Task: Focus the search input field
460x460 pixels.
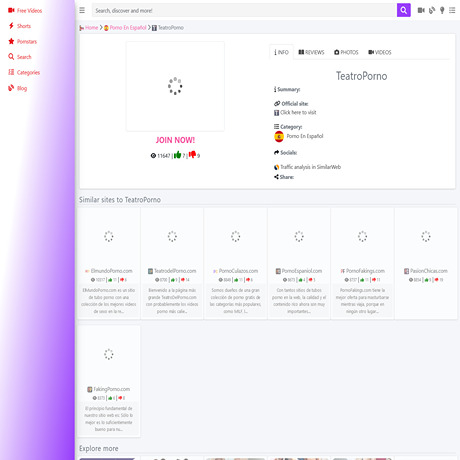Action: 244,10
